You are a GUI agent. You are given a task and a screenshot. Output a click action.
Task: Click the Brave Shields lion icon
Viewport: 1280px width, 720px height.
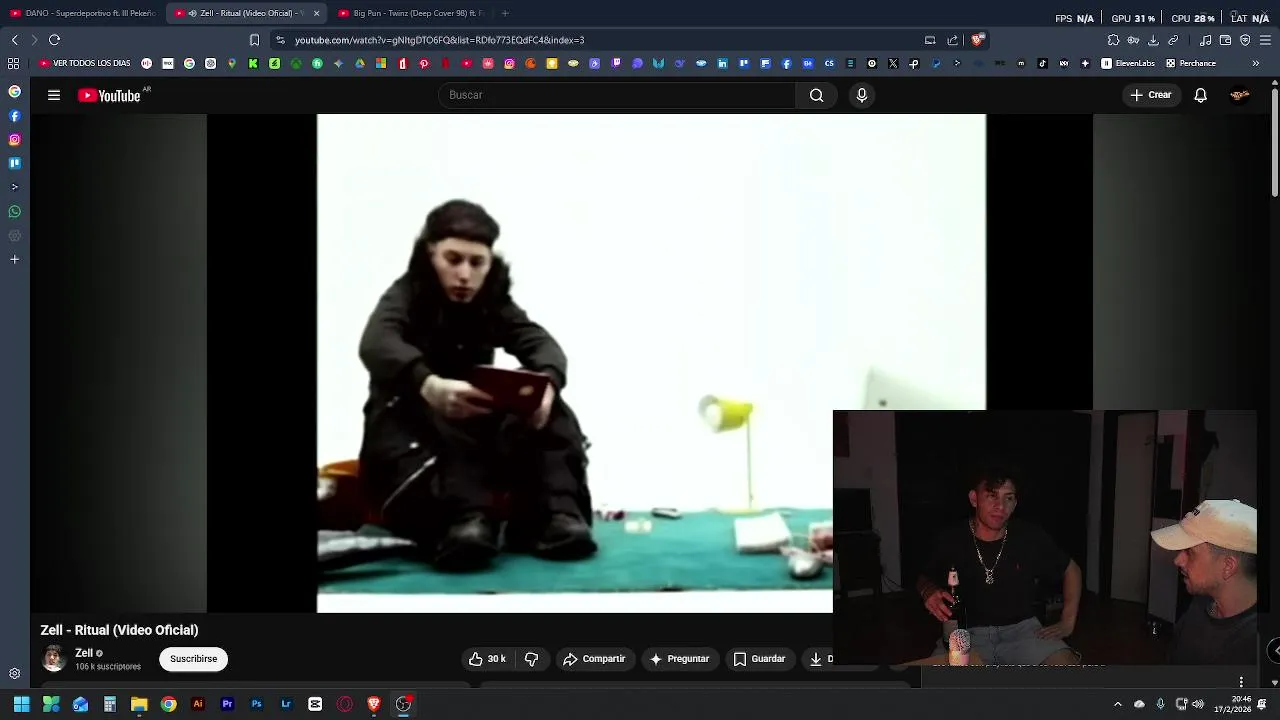pyautogui.click(x=978, y=40)
